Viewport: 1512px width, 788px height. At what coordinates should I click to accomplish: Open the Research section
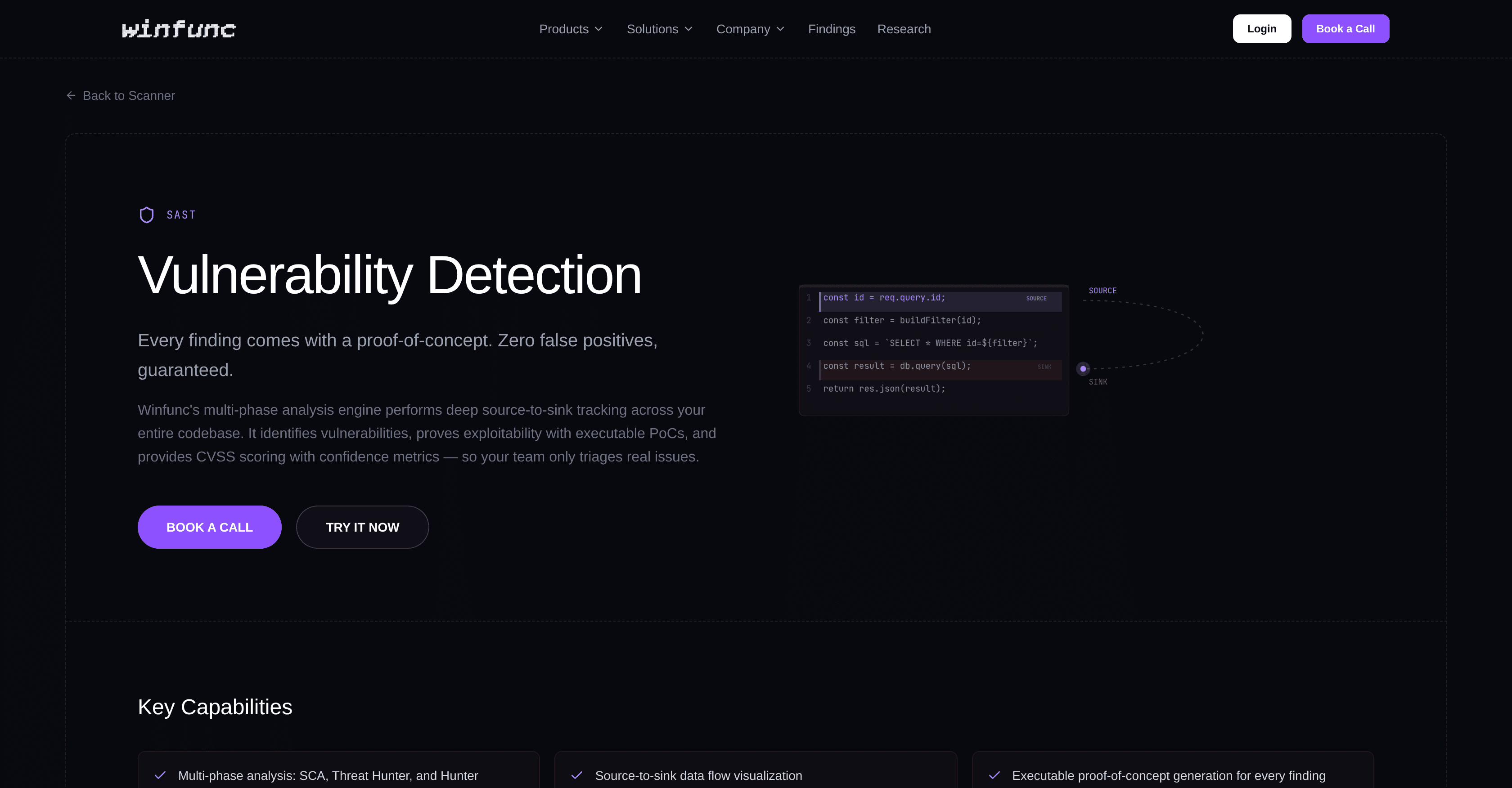[904, 29]
